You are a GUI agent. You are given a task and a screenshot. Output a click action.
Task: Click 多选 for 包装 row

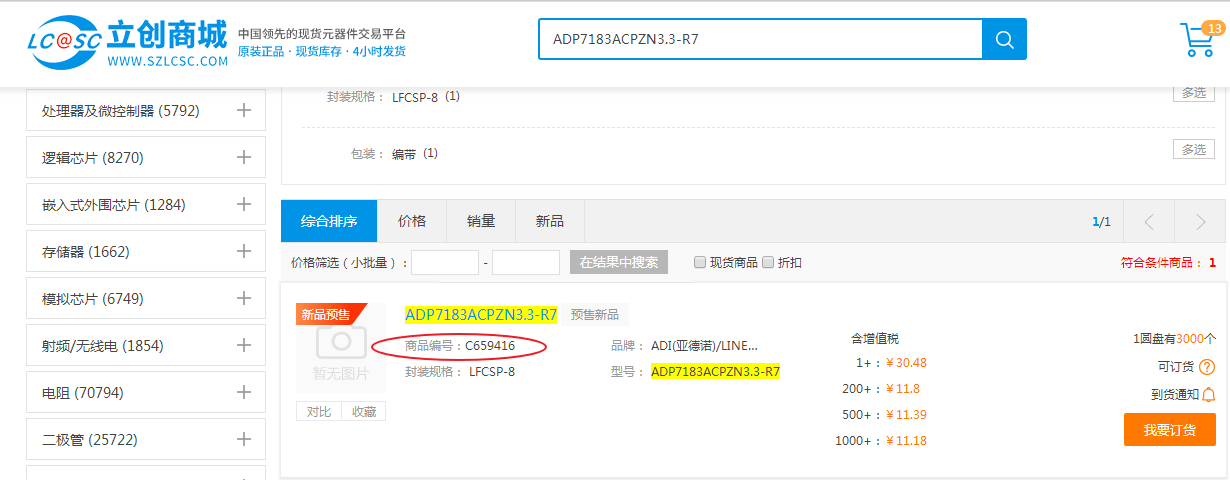pyautogui.click(x=1194, y=149)
